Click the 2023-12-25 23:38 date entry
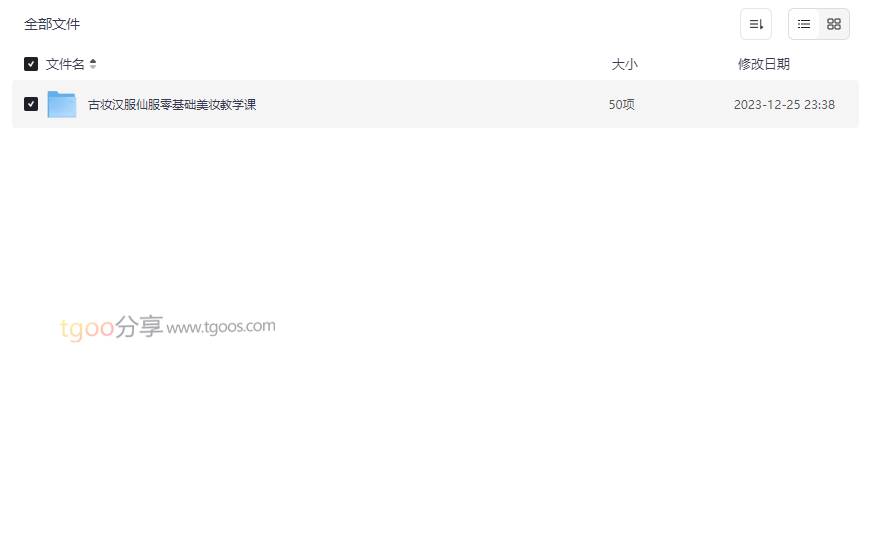The width and height of the screenshot is (874, 538). pos(784,105)
